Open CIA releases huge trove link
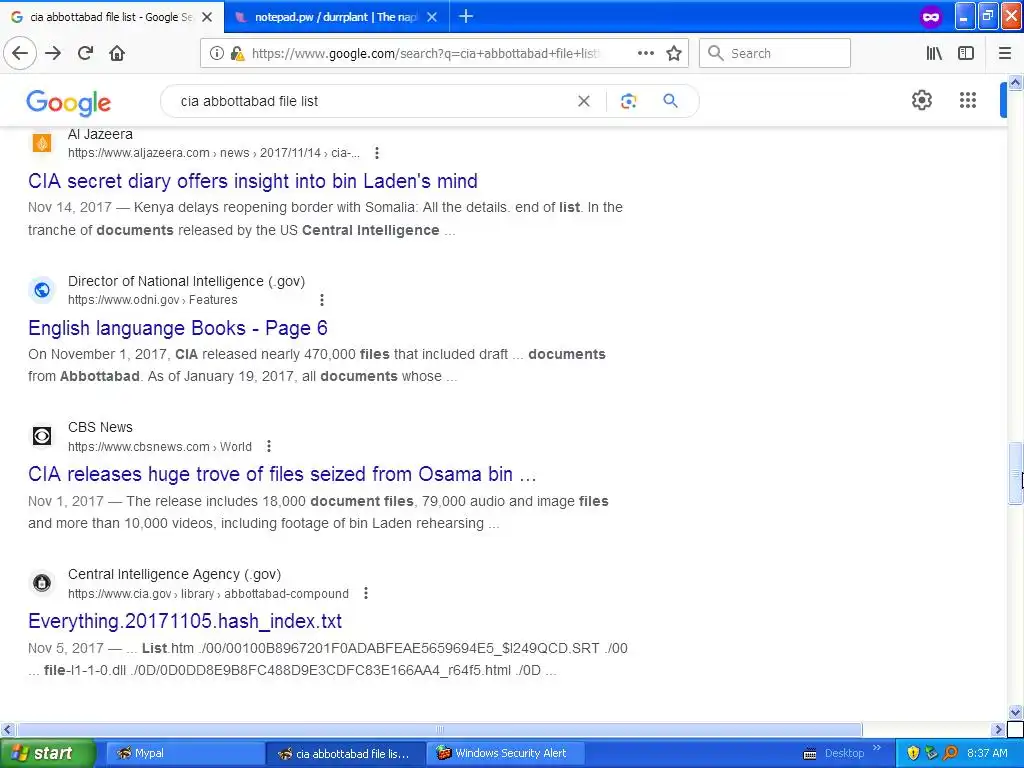Viewport: 1024px width, 768px height. (x=282, y=474)
